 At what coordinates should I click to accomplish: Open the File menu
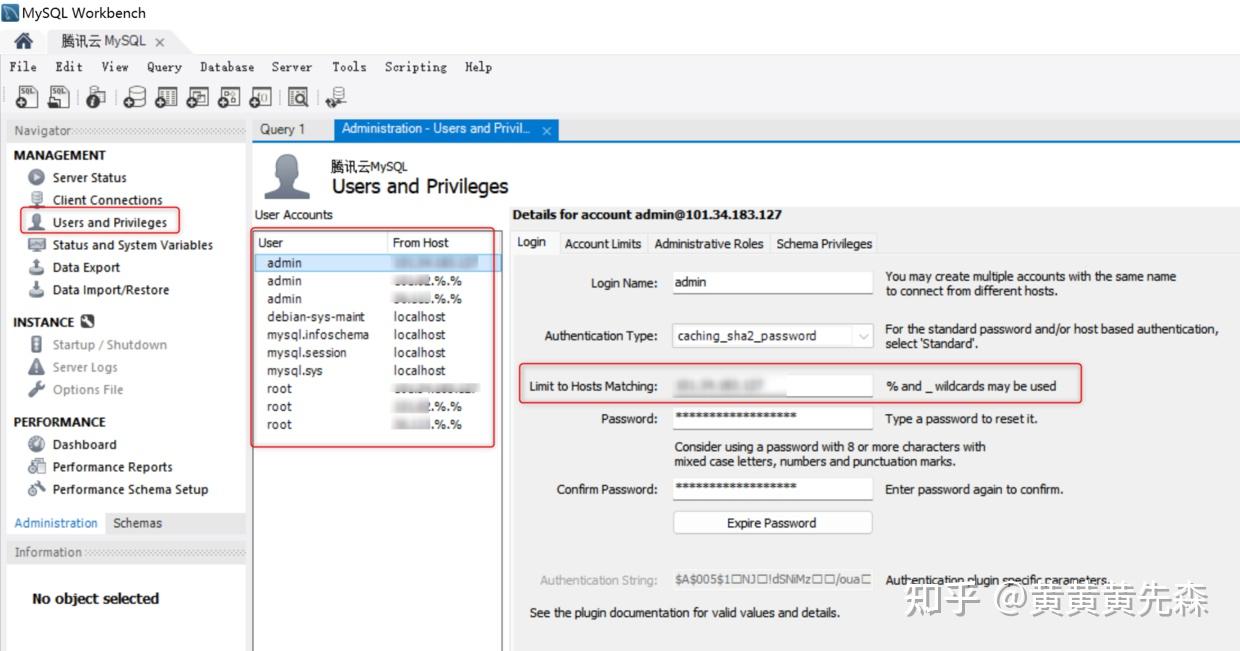[x=23, y=67]
